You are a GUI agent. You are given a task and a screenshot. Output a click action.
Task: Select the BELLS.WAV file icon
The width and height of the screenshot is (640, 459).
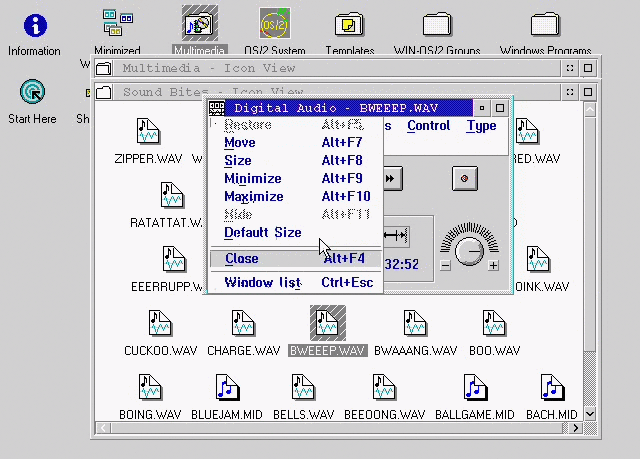(x=303, y=387)
